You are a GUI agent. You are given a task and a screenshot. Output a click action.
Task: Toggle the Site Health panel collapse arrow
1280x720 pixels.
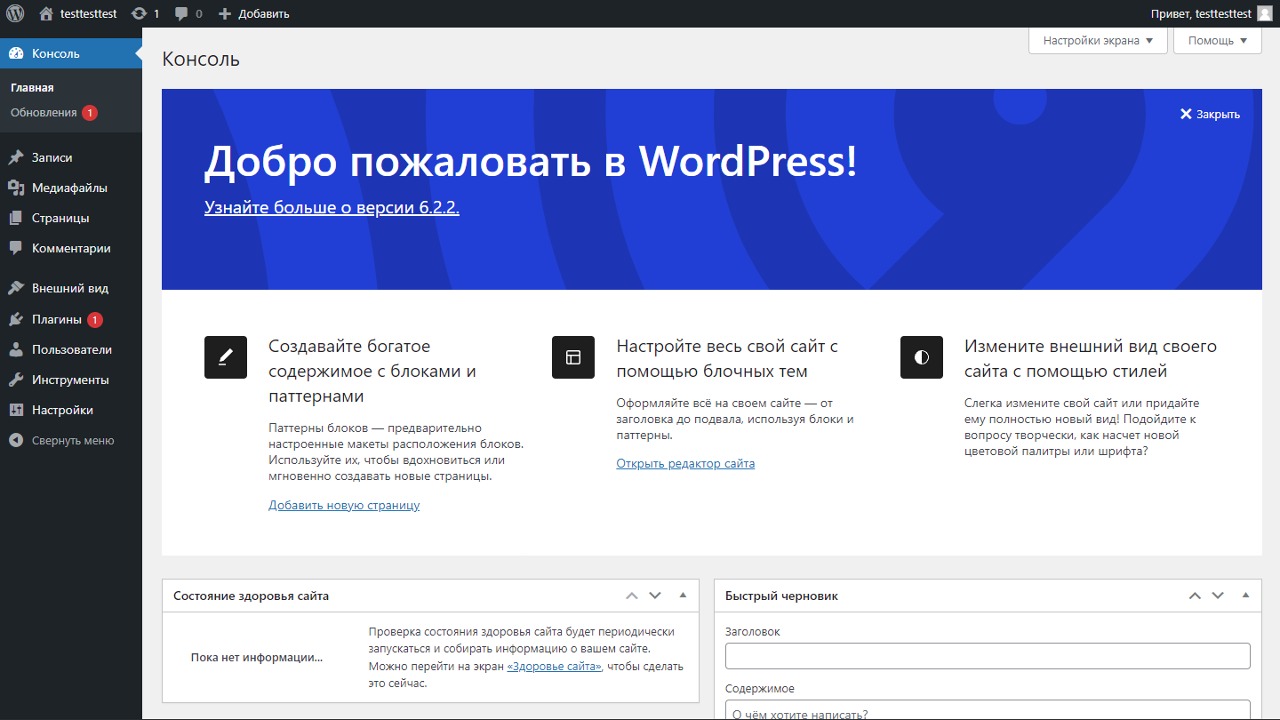683,595
